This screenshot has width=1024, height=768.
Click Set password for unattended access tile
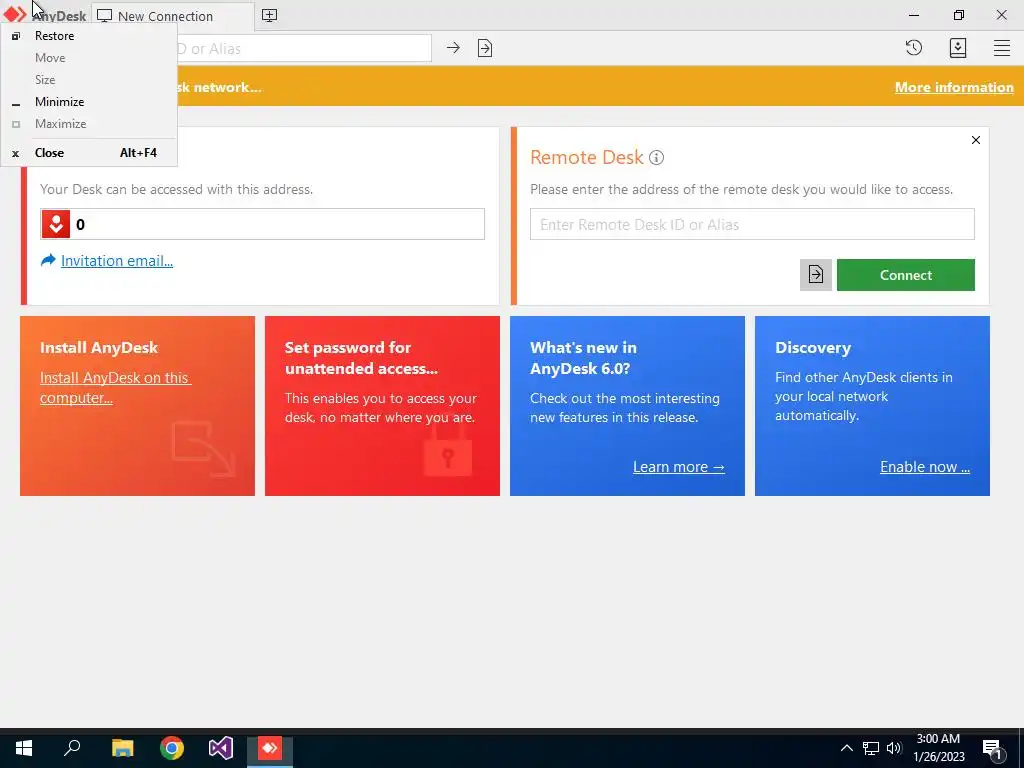click(382, 406)
